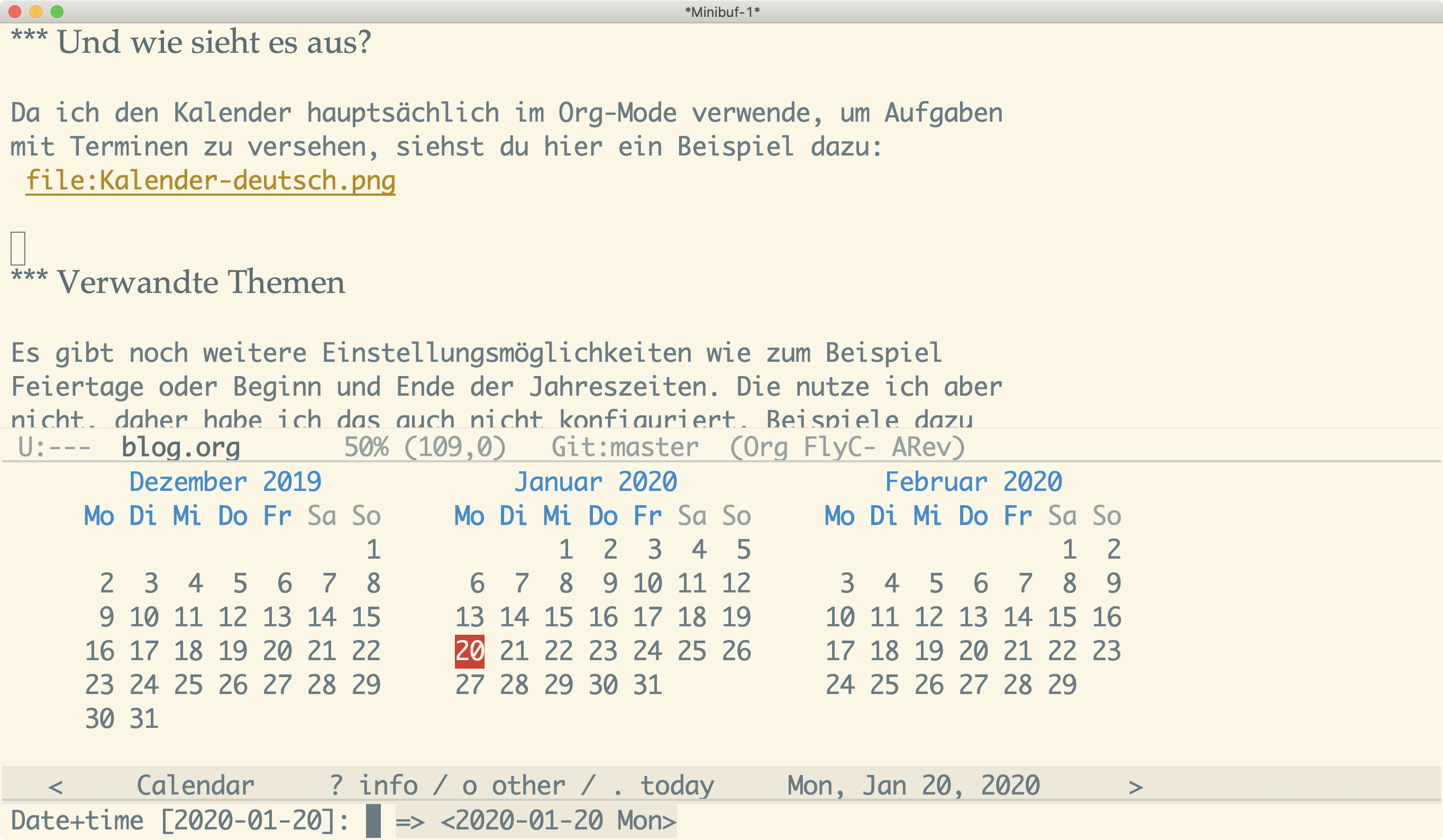Click 'other' in the calendar mode line

pyautogui.click(x=527, y=786)
